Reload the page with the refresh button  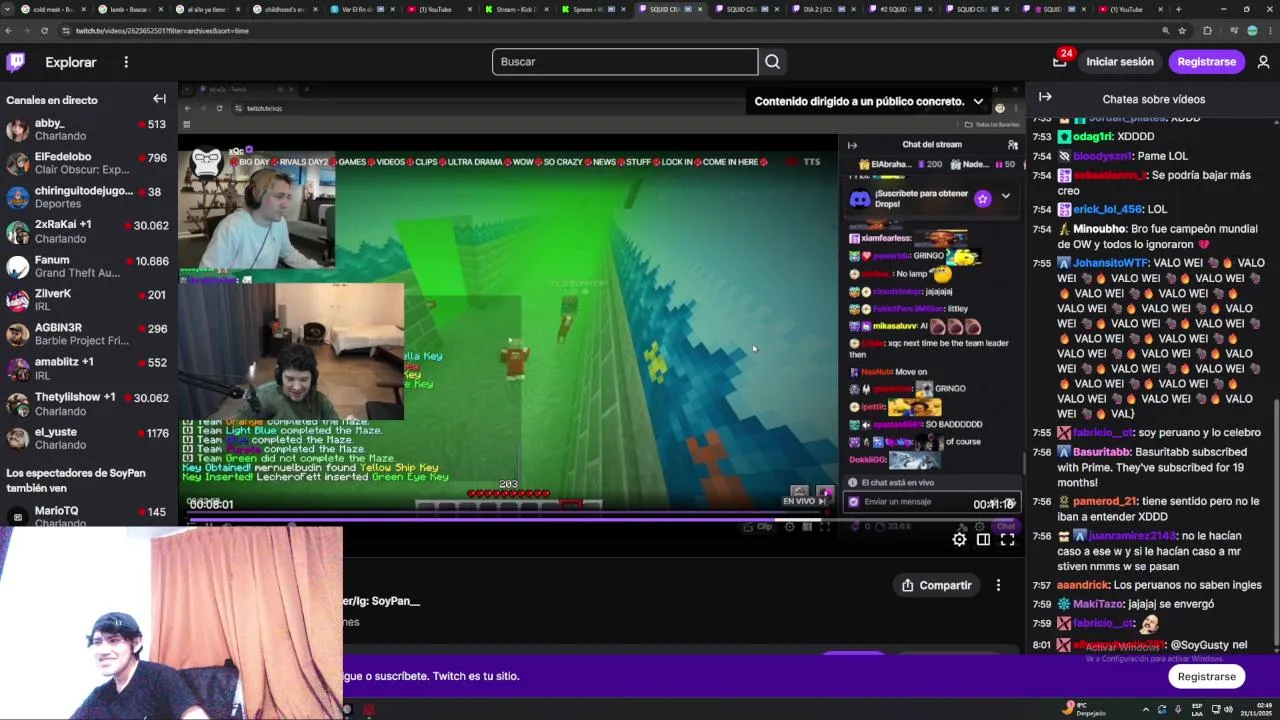(x=44, y=31)
